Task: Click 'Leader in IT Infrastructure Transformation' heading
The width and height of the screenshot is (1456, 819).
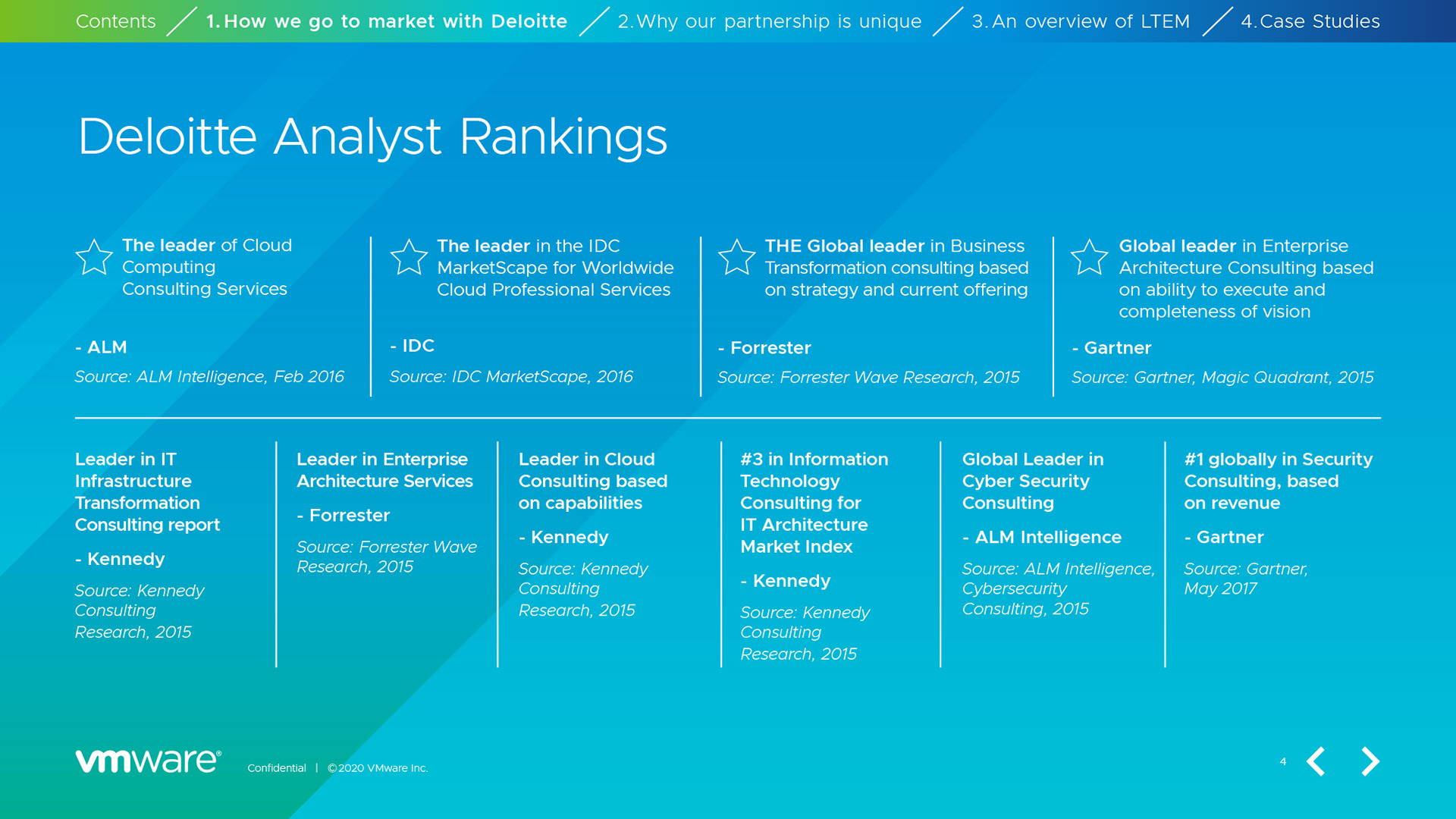Action: (147, 492)
